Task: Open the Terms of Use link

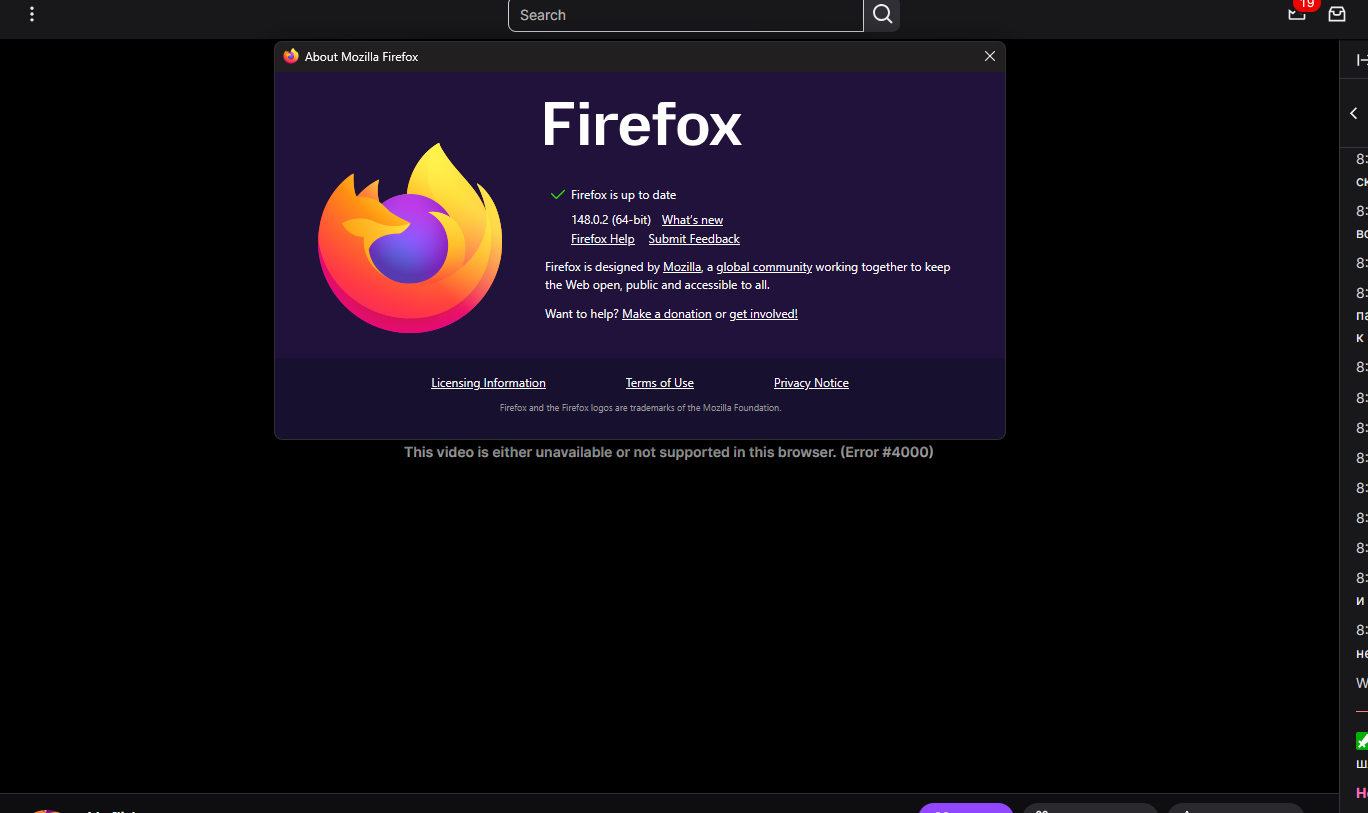Action: [x=660, y=383]
